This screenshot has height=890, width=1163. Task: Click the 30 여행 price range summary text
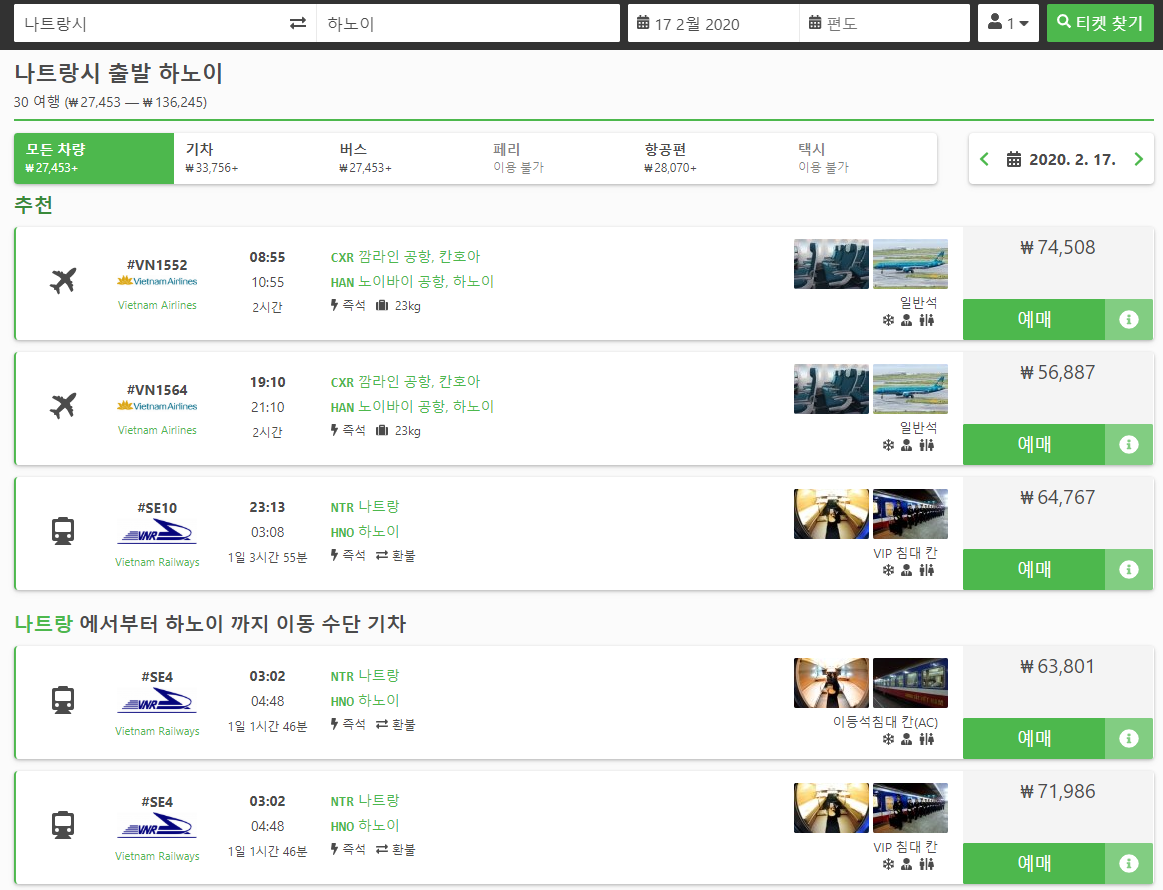111,102
